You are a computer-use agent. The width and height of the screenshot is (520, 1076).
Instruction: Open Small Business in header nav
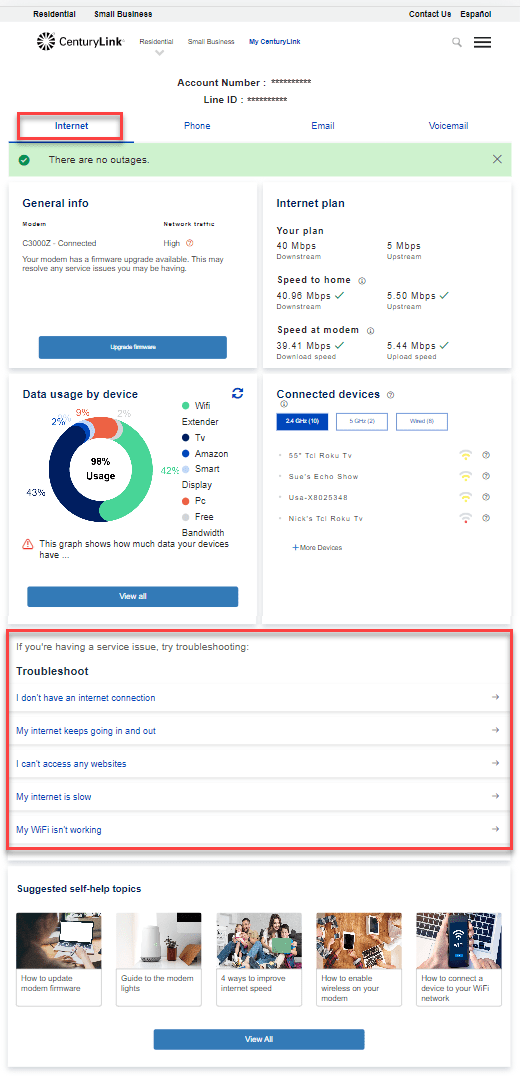[211, 42]
